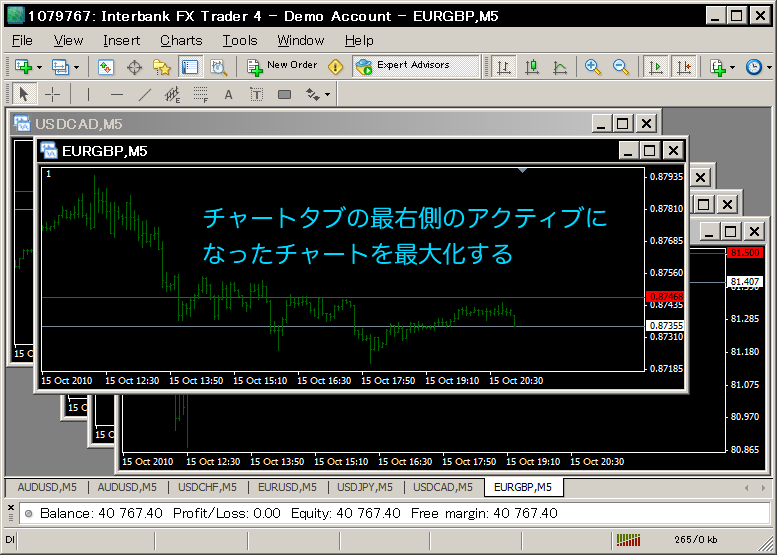Close the Terminal balance panel

click(x=10, y=507)
